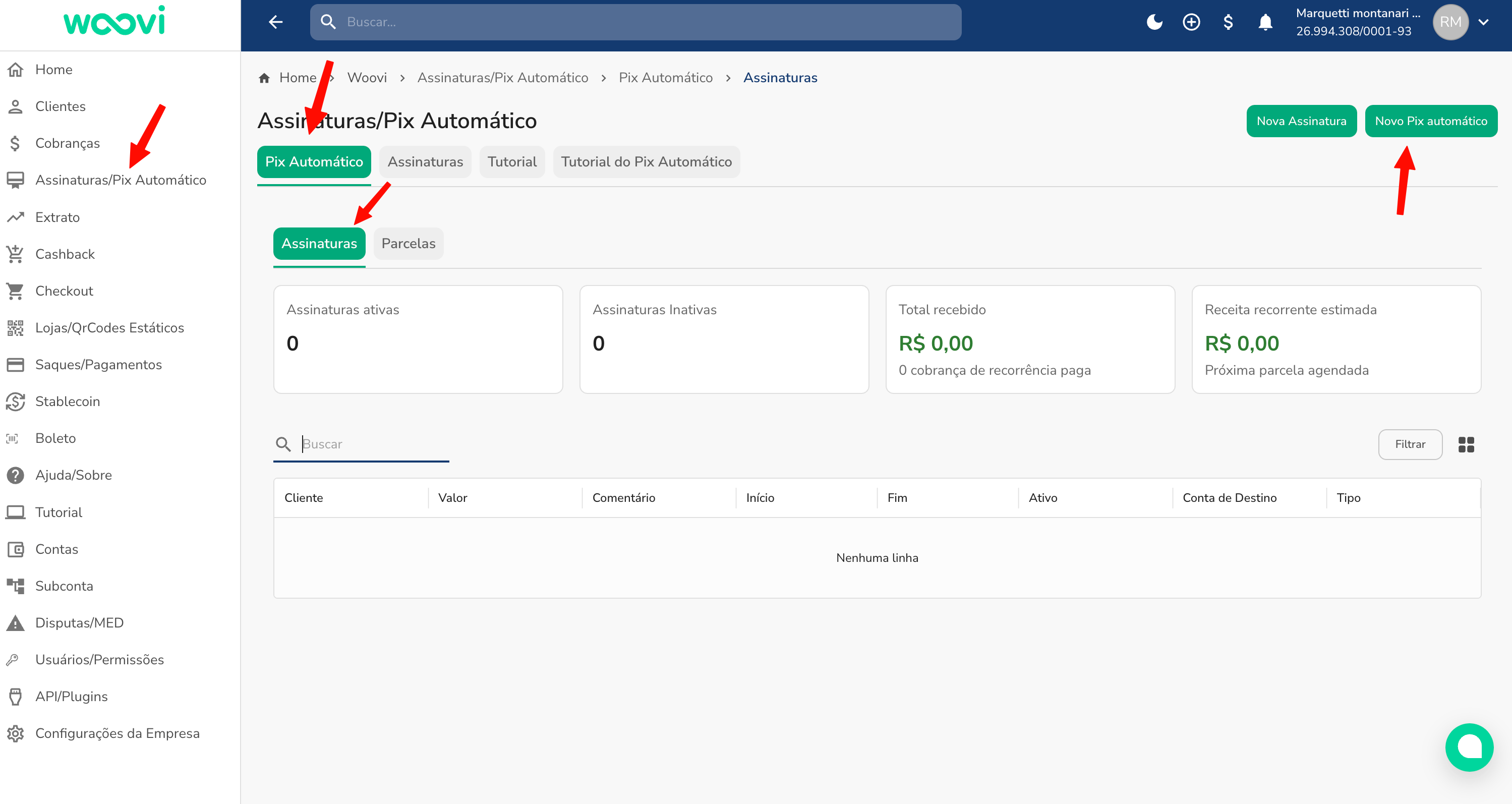Click Checkout shopping cart icon
Image resolution: width=1512 pixels, height=804 pixels.
[x=15, y=291]
